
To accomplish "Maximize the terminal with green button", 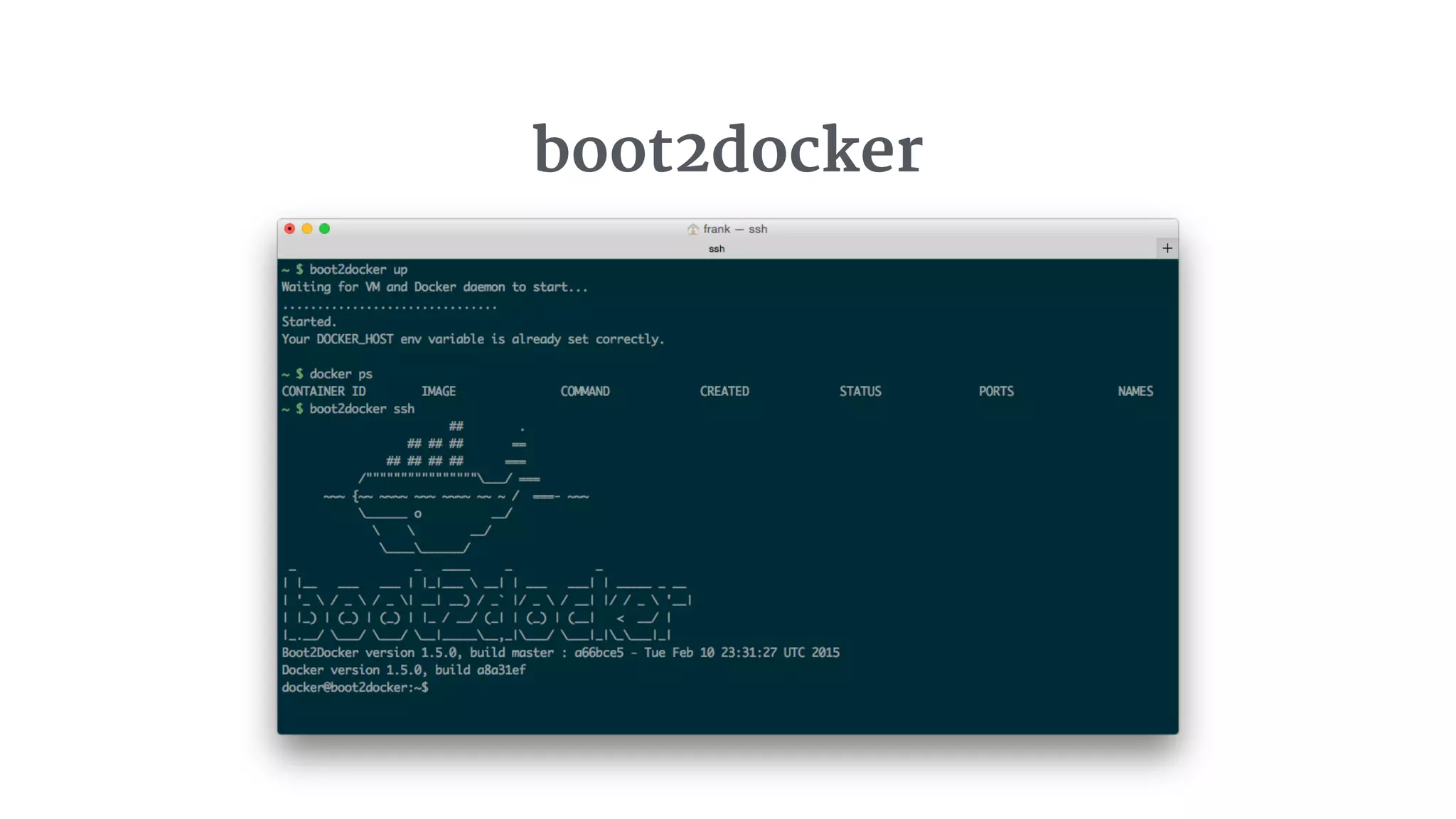I will [324, 228].
